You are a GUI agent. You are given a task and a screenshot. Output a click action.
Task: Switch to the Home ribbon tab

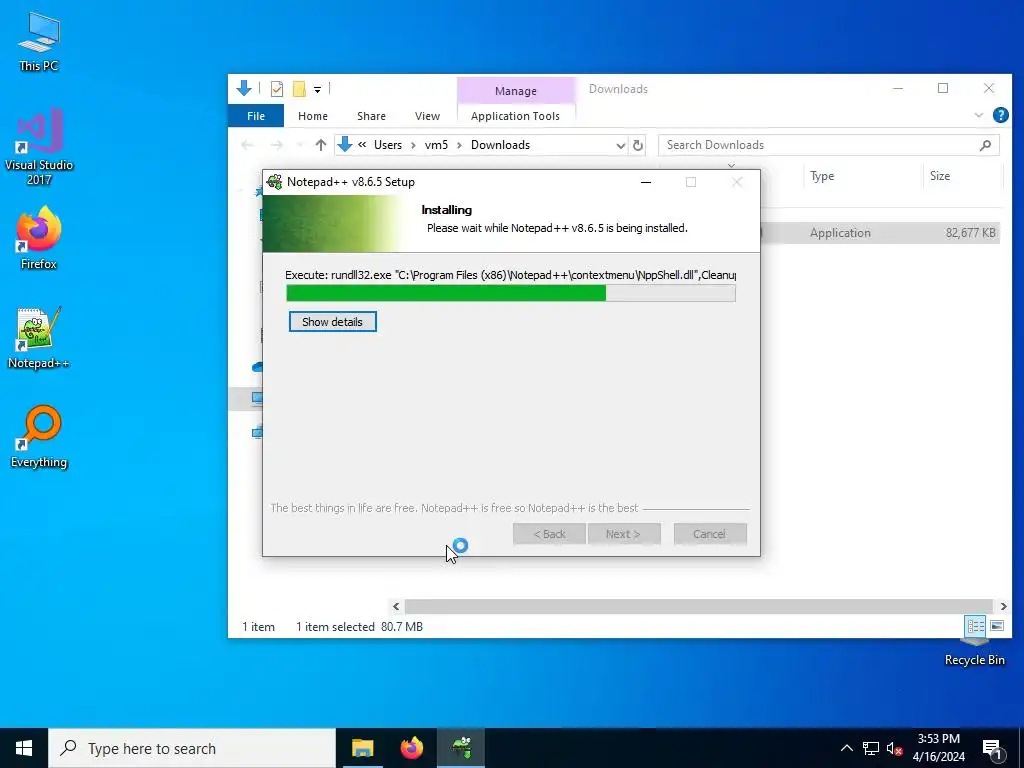[313, 116]
